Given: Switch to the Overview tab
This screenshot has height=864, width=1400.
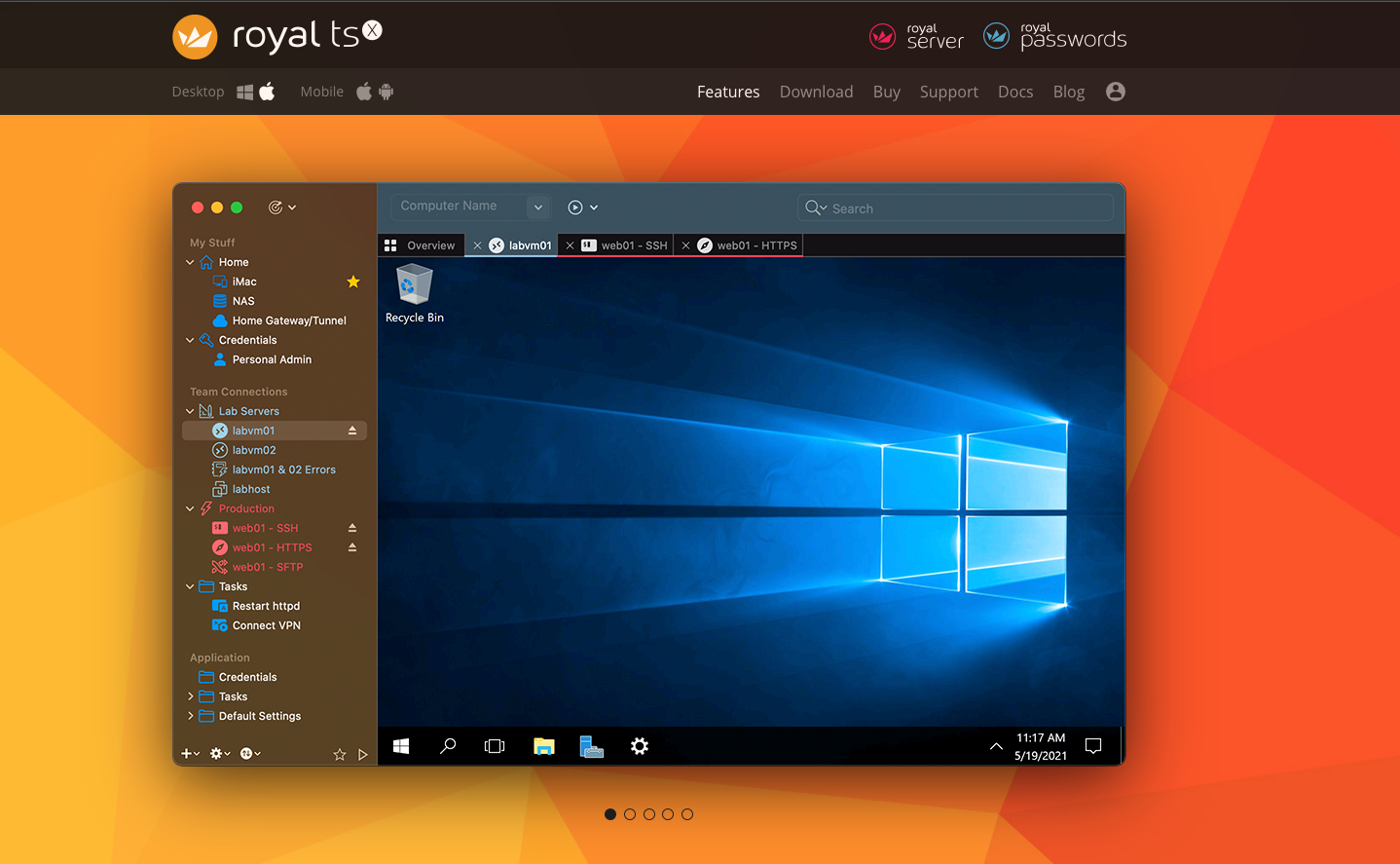Looking at the screenshot, I should [421, 245].
